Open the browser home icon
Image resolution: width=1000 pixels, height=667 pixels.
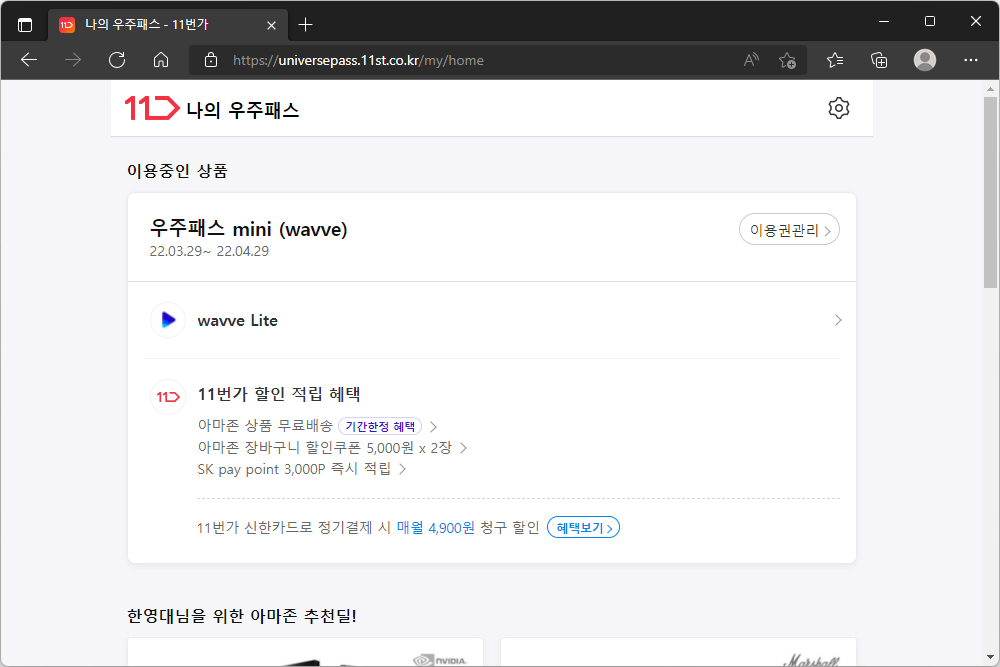161,60
